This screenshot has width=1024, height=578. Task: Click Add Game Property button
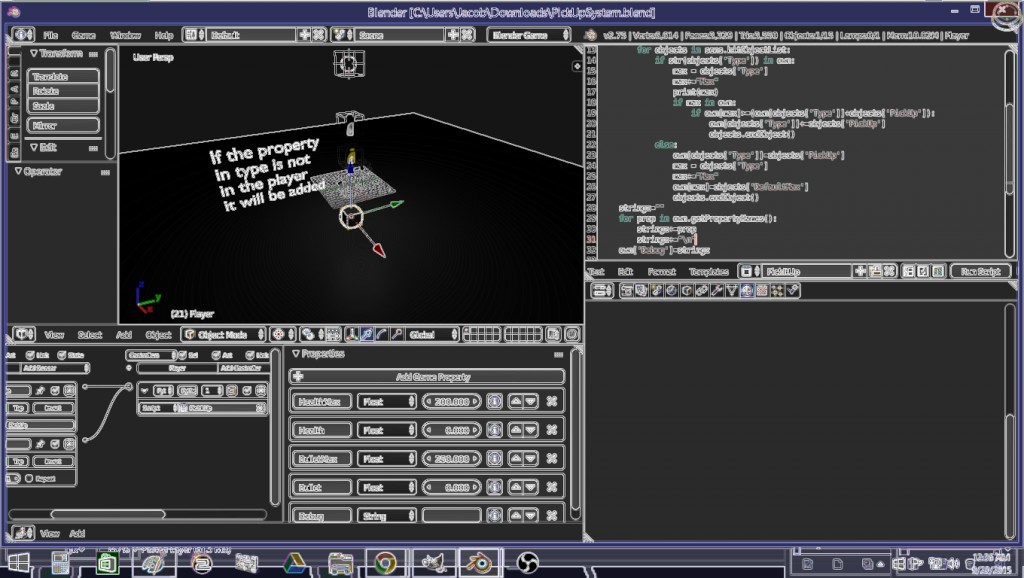[427, 377]
